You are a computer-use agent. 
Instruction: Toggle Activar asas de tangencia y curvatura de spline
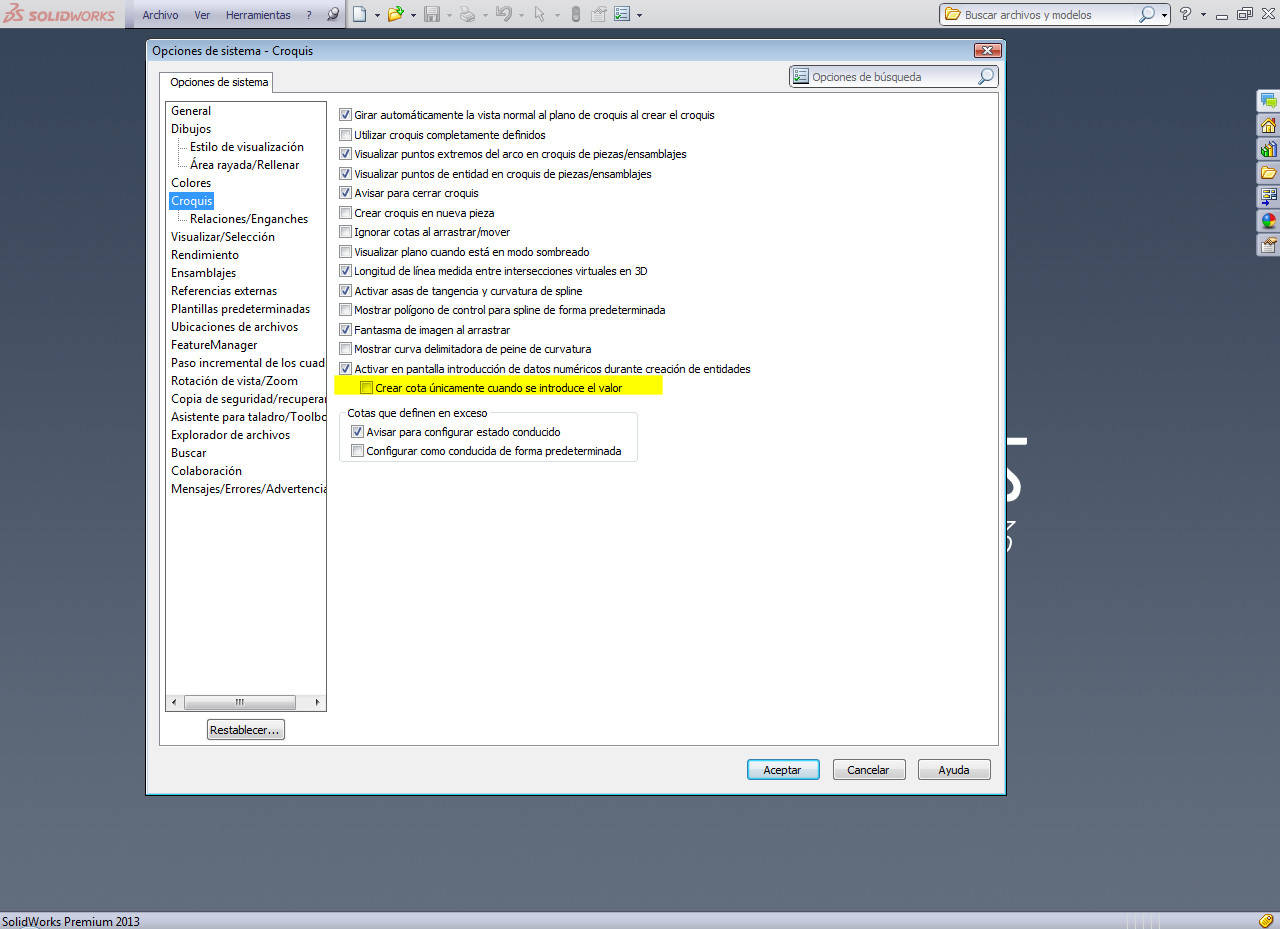point(346,291)
